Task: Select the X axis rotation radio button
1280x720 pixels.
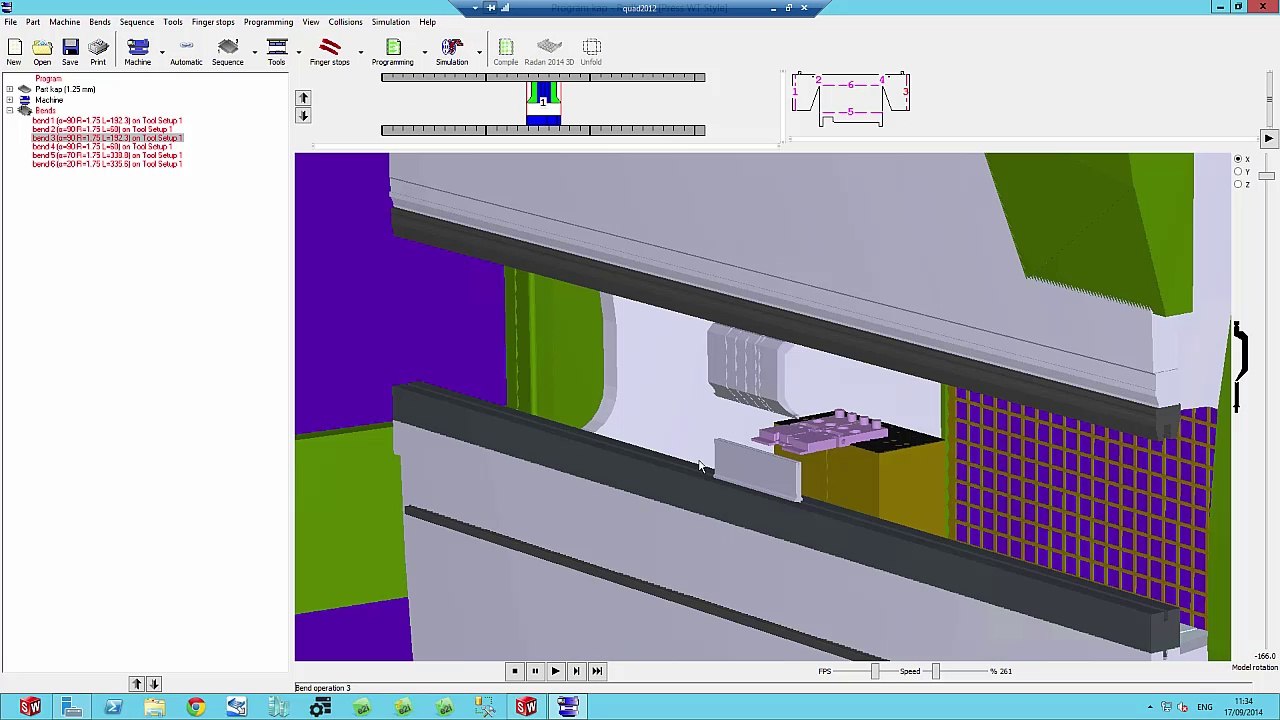Action: pyautogui.click(x=1238, y=159)
